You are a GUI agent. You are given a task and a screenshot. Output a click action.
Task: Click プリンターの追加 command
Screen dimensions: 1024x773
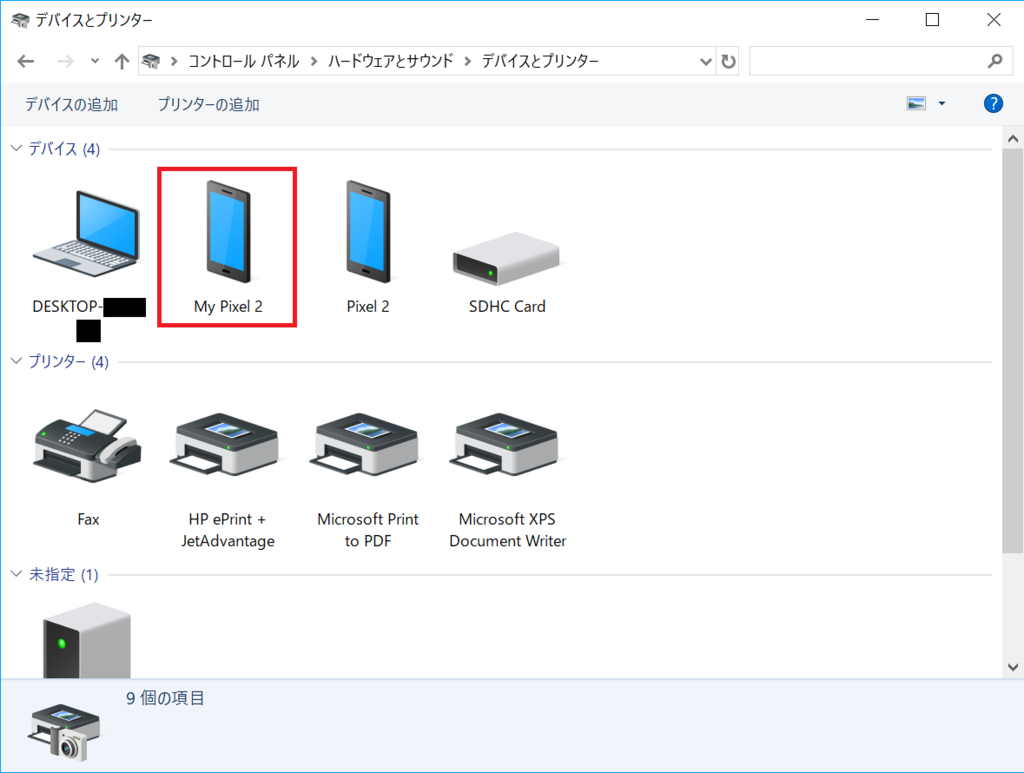(208, 104)
